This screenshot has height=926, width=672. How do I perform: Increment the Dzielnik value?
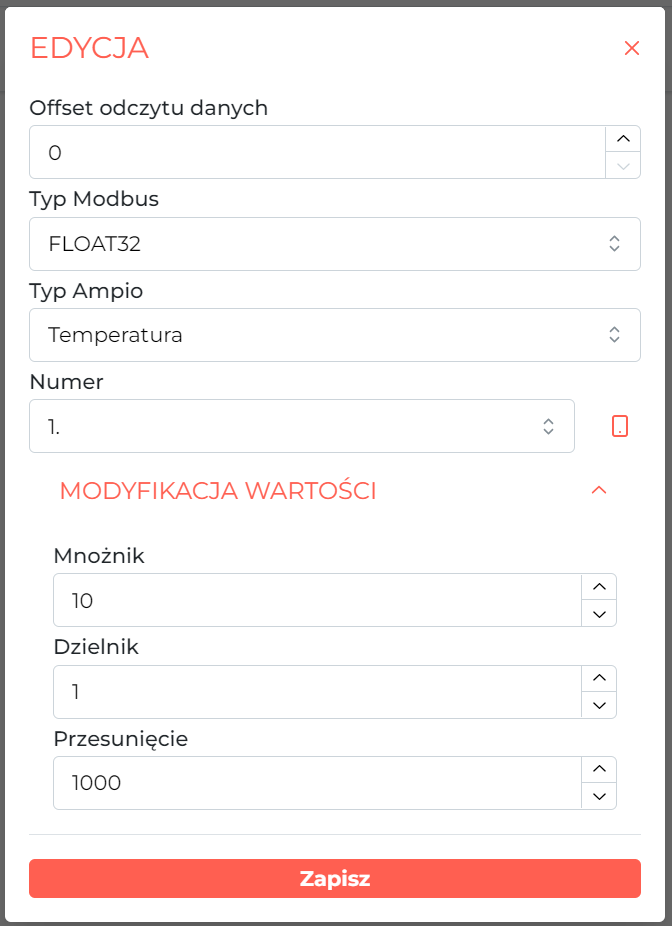599,679
